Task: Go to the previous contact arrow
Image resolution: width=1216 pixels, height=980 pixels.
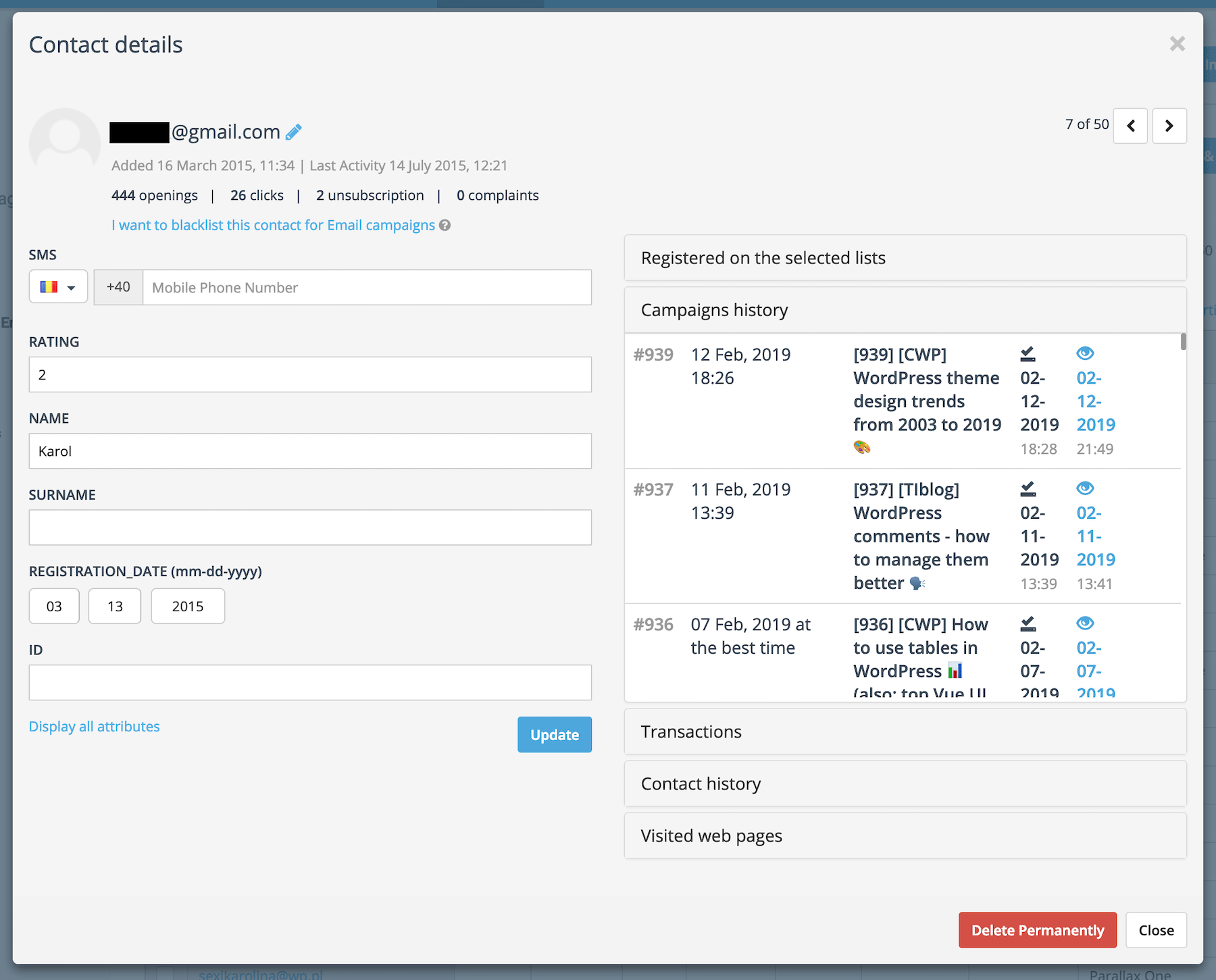Action: (x=1130, y=126)
